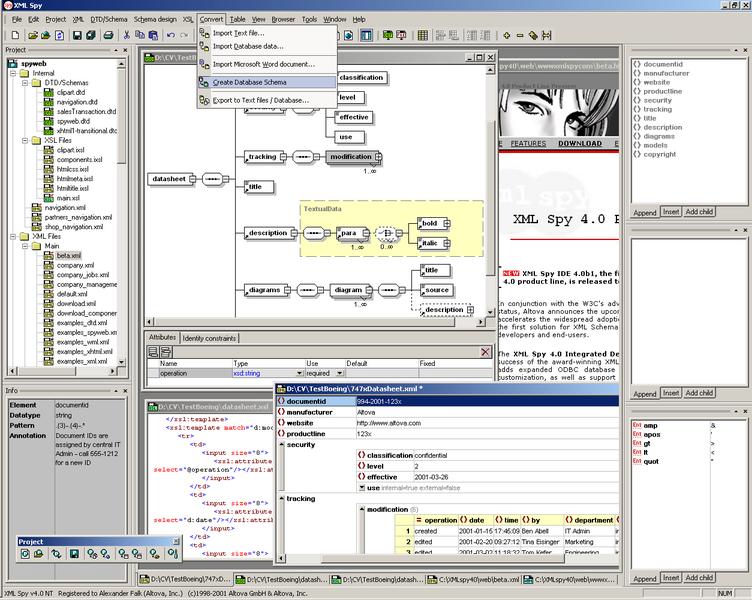
Task: Collapse the XML Files folder node
Action: click(x=13, y=236)
